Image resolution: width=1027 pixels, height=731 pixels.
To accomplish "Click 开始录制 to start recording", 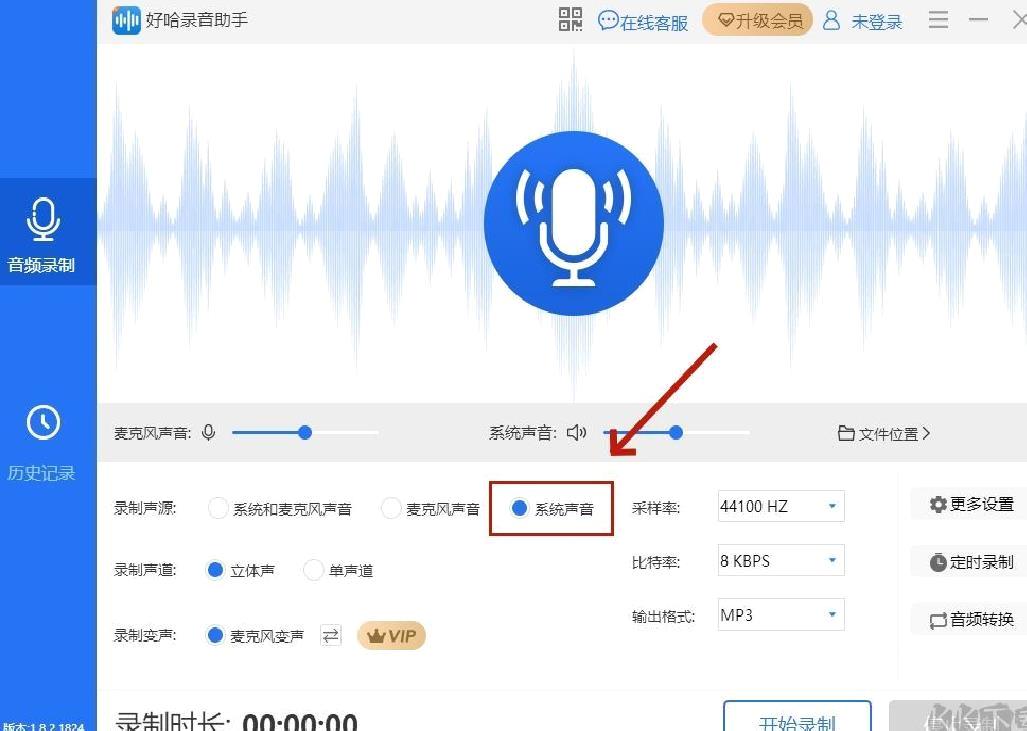I will (797, 717).
